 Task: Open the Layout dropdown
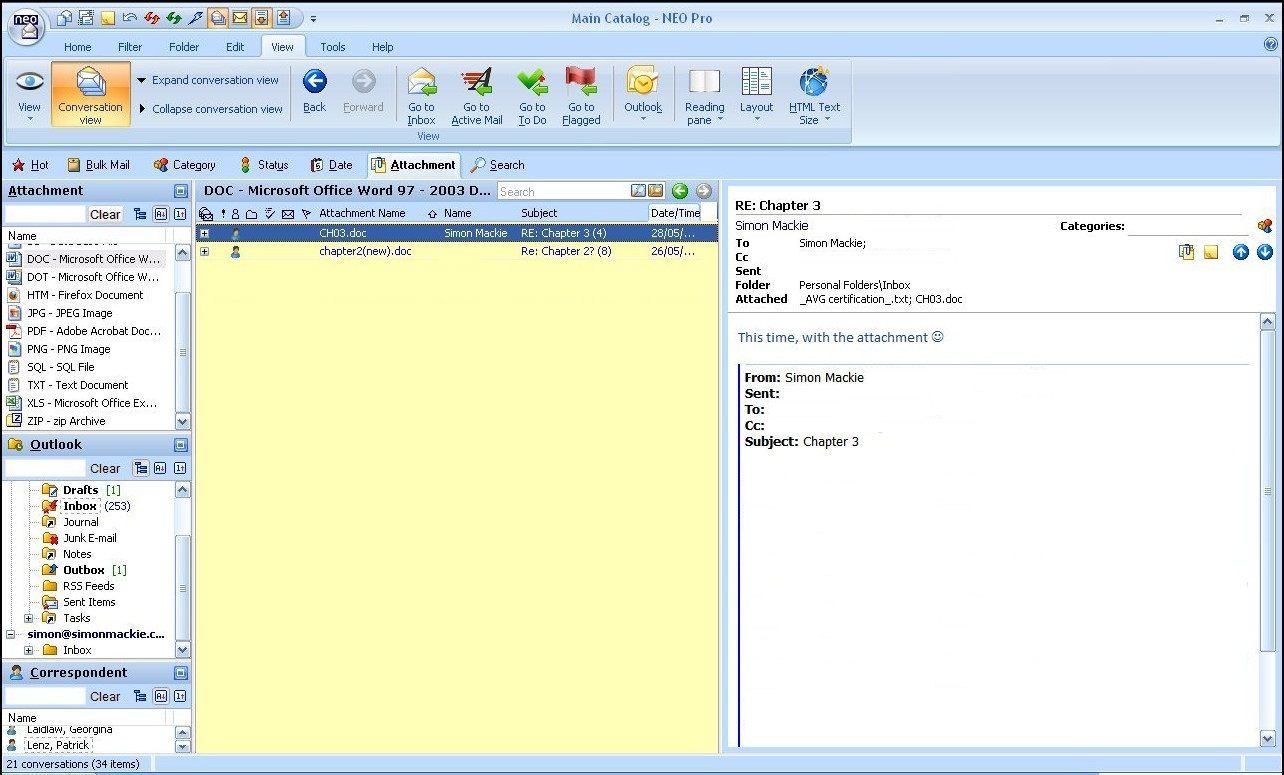(756, 95)
